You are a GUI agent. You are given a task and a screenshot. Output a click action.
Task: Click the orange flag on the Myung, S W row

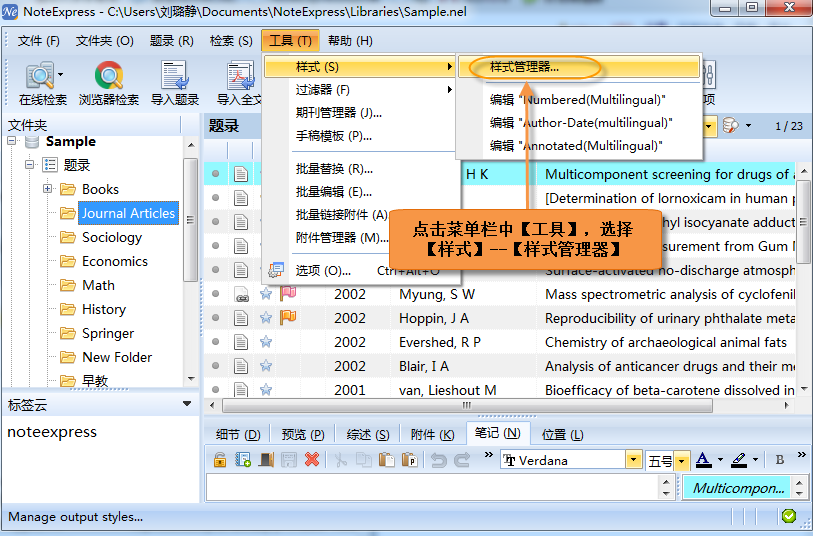[x=288, y=293]
